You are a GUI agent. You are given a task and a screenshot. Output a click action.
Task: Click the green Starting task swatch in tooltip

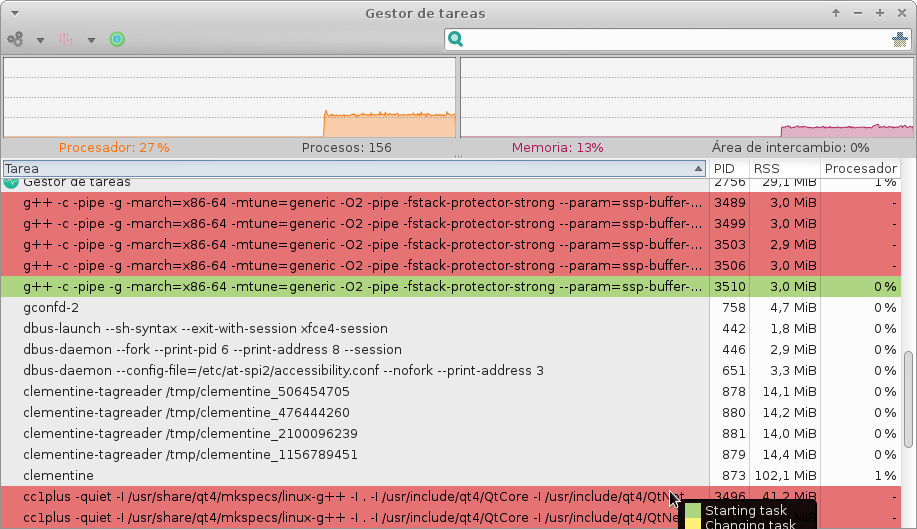(x=692, y=510)
